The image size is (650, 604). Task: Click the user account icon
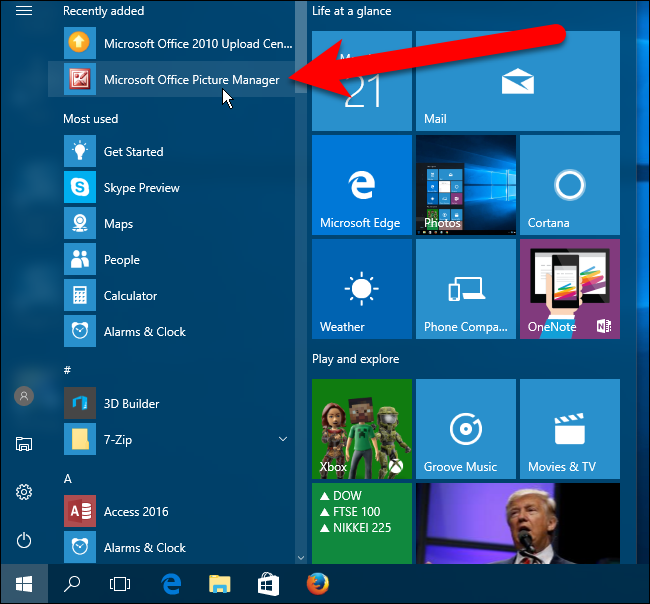click(x=24, y=396)
